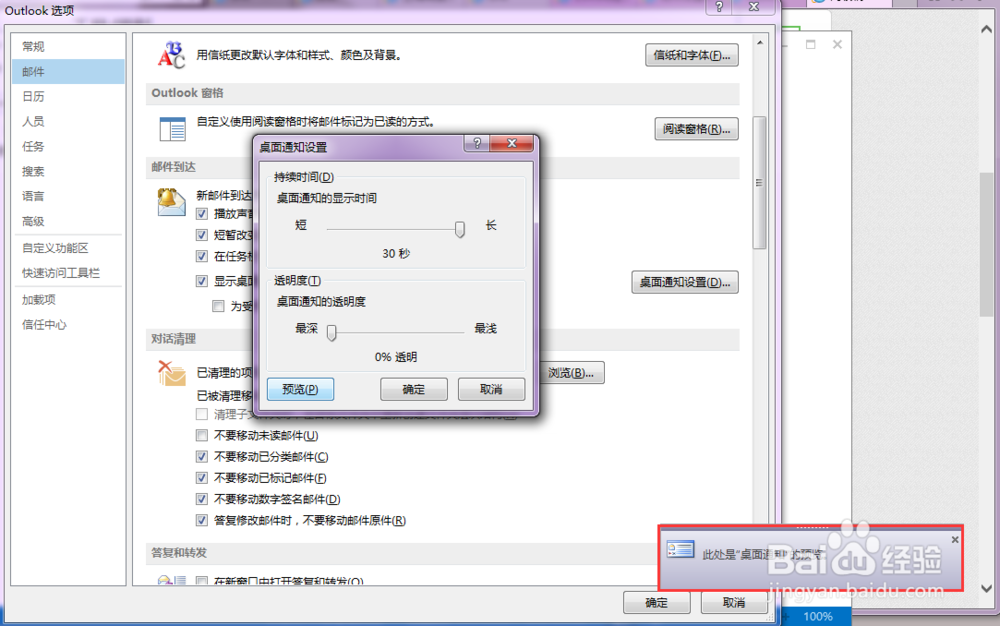Click the 浏览(B)... button
The height and width of the screenshot is (626, 1000).
(571, 372)
